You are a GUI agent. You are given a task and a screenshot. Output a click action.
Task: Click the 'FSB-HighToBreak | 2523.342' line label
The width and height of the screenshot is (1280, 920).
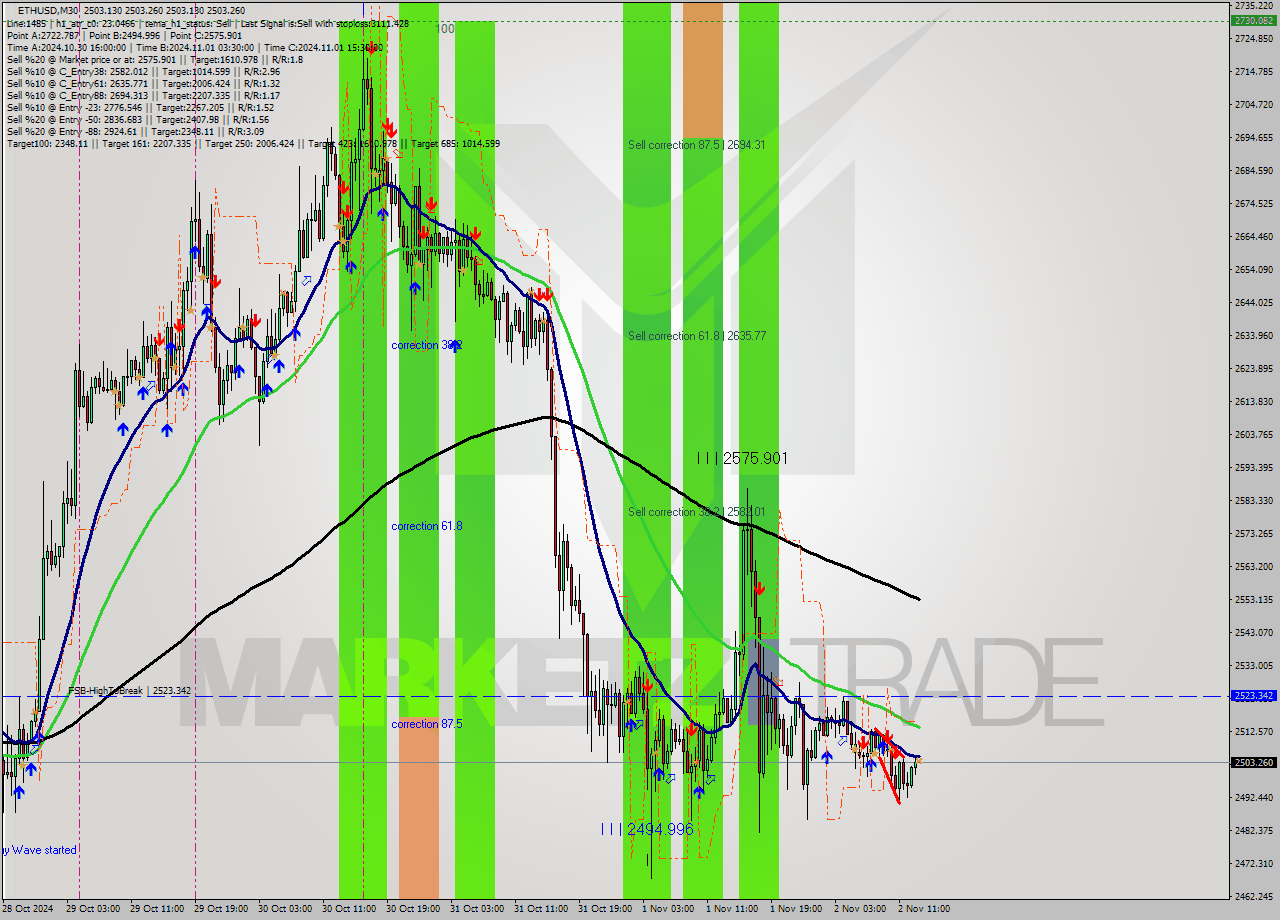click(x=130, y=691)
